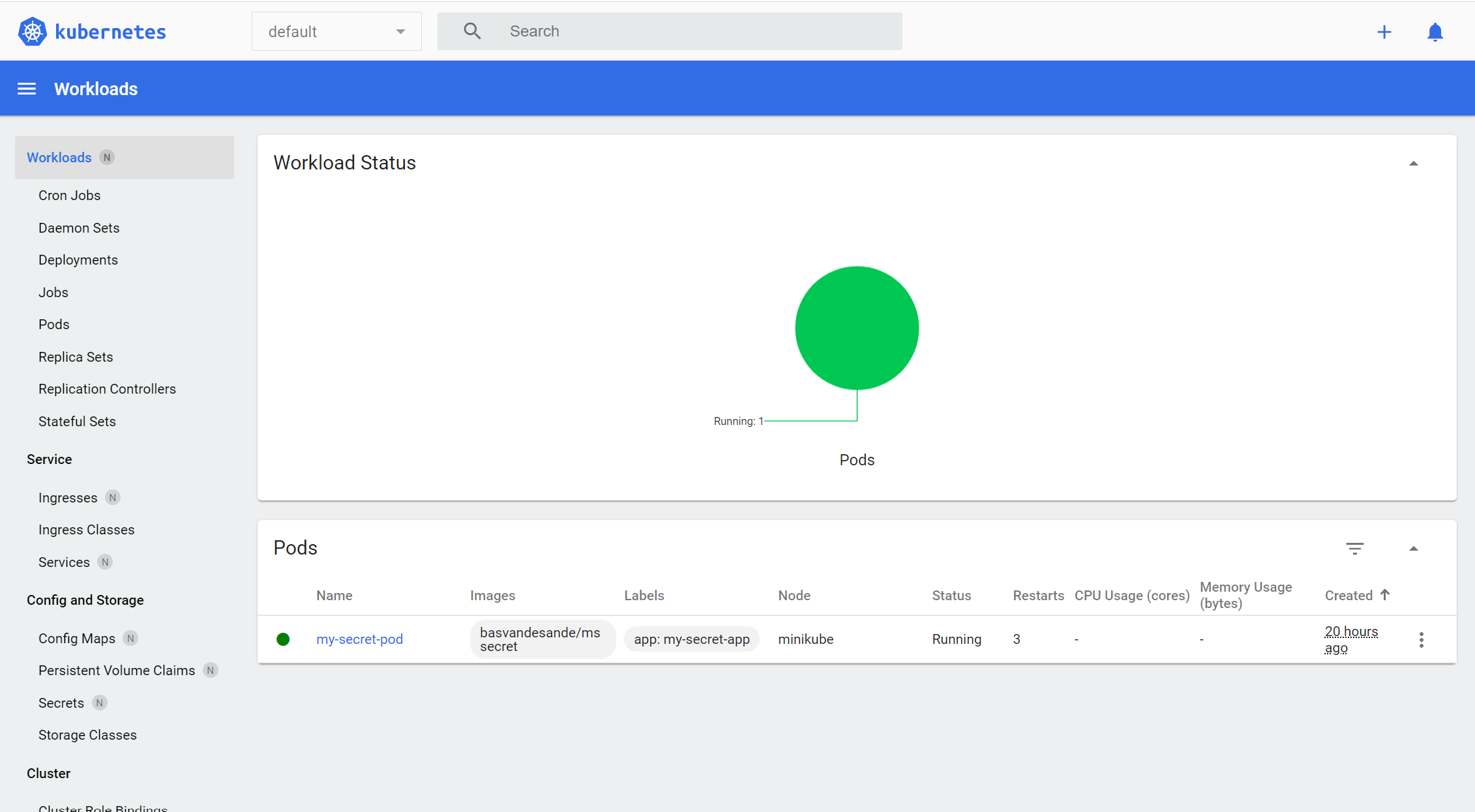This screenshot has height=812, width=1475.
Task: Collapse the Pods card
Action: [1413, 548]
